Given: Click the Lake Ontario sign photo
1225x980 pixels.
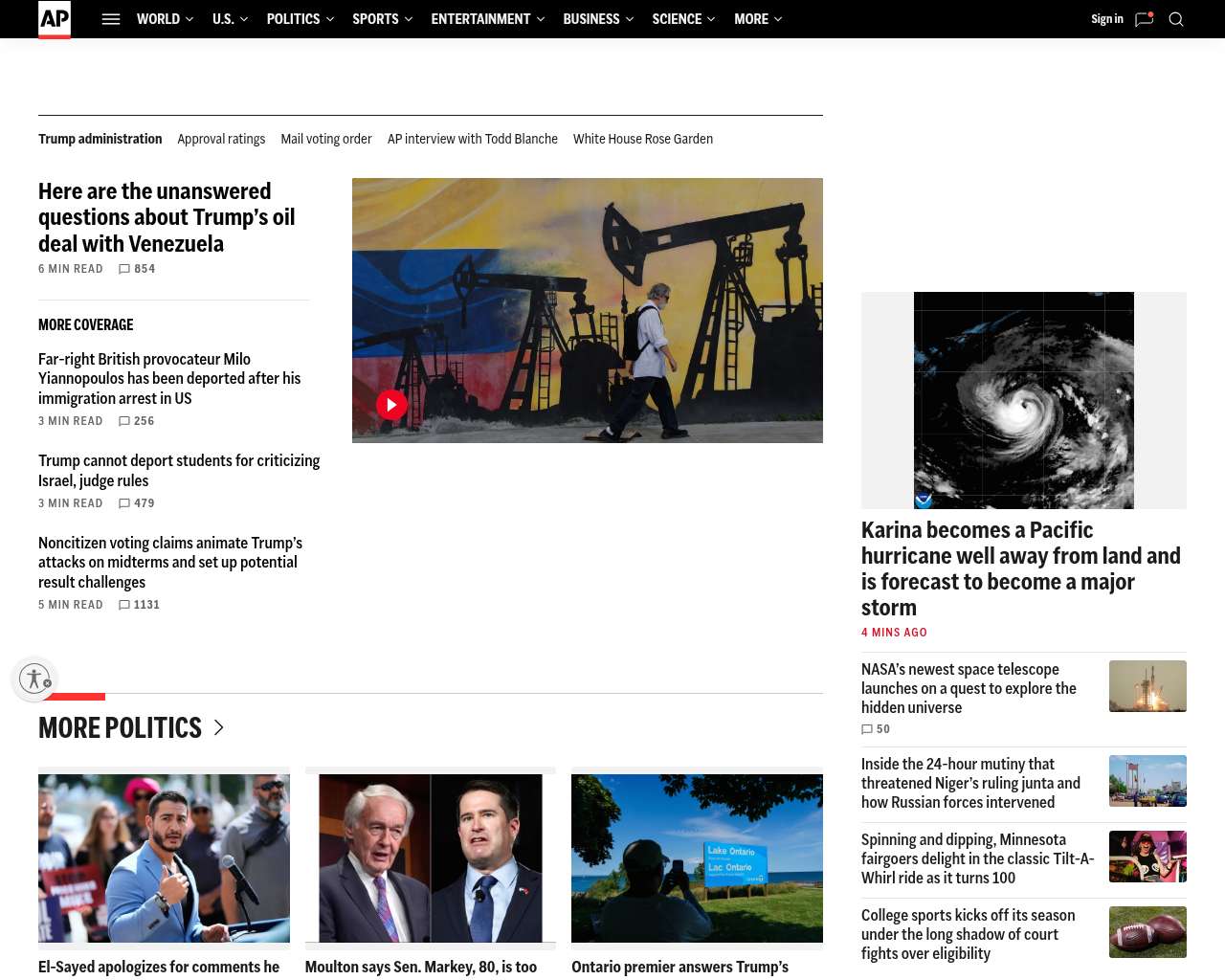Looking at the screenshot, I should 697,858.
